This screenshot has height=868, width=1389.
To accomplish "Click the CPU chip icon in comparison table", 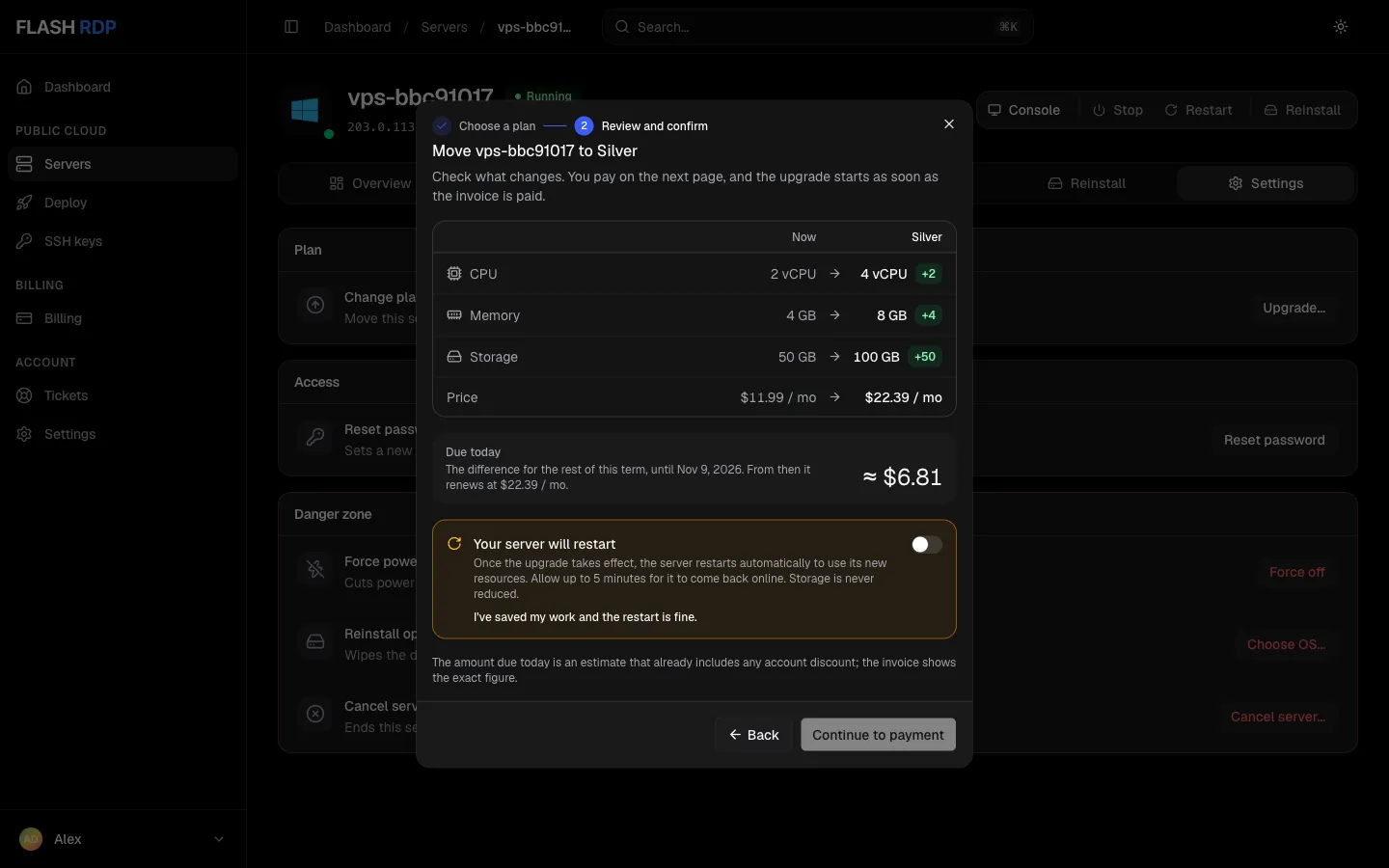I will [454, 274].
